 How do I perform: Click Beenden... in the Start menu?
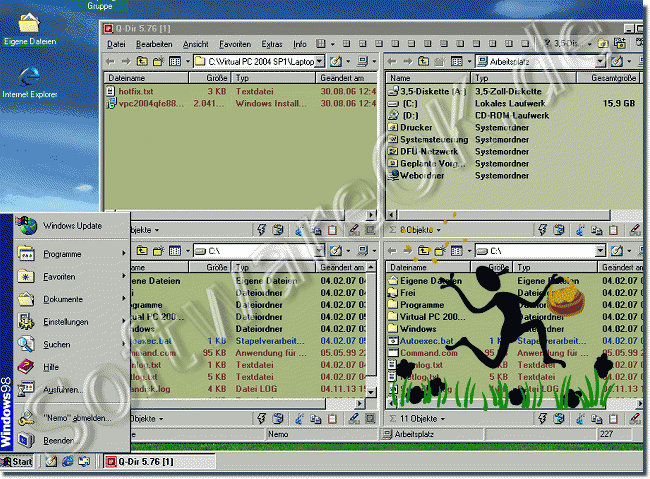coord(71,440)
